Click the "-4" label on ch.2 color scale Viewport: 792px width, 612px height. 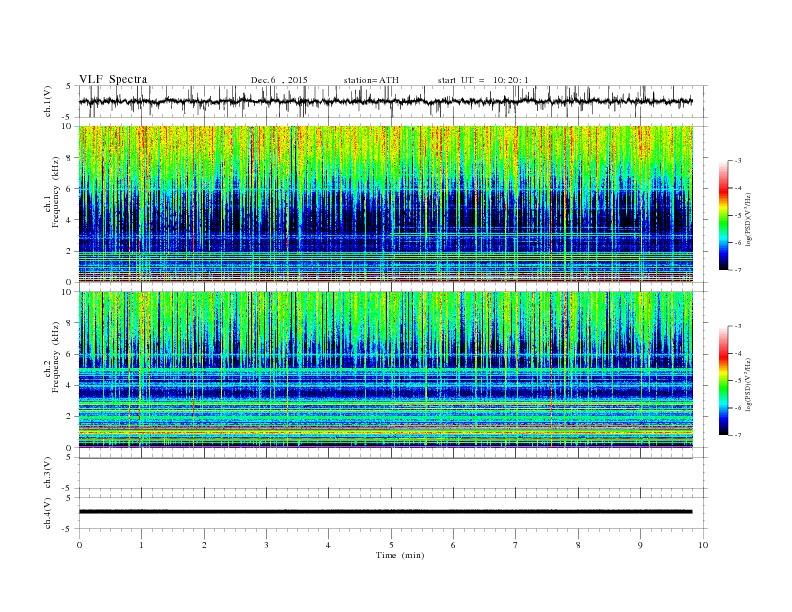738,353
